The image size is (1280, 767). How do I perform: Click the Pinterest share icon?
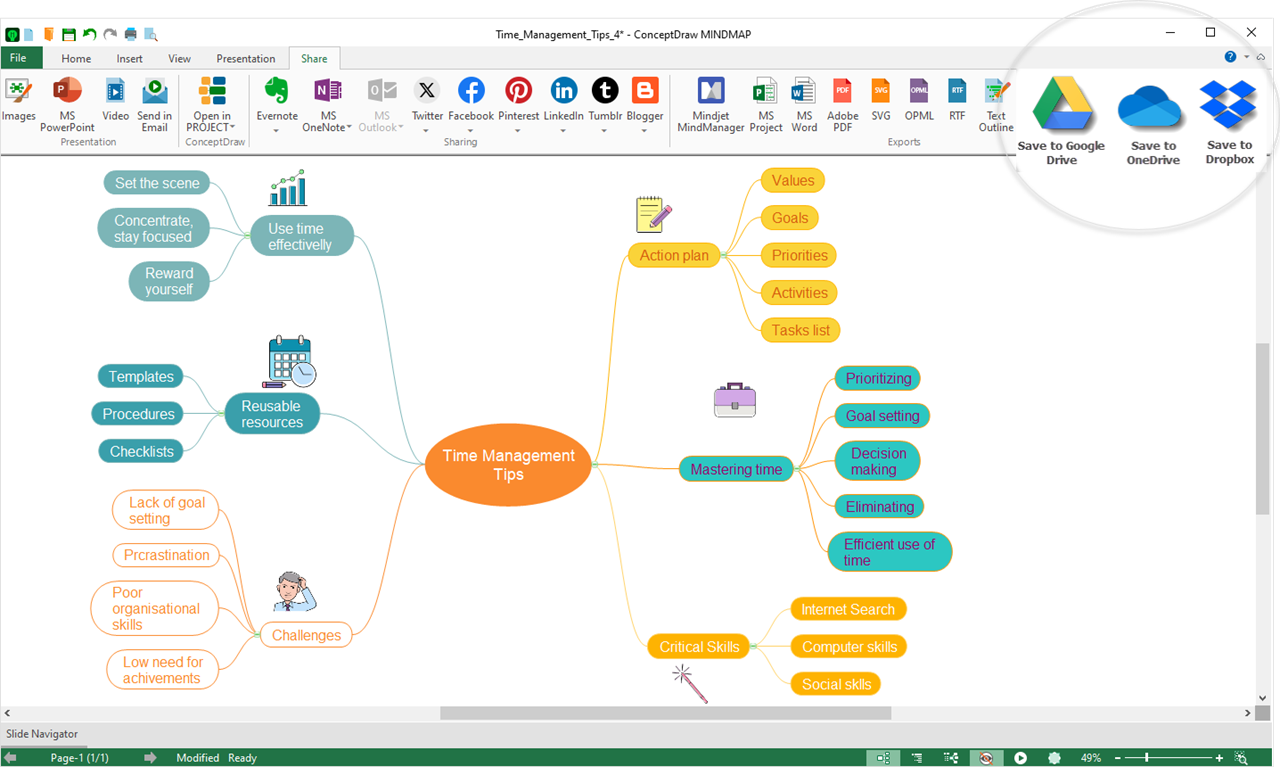518,91
